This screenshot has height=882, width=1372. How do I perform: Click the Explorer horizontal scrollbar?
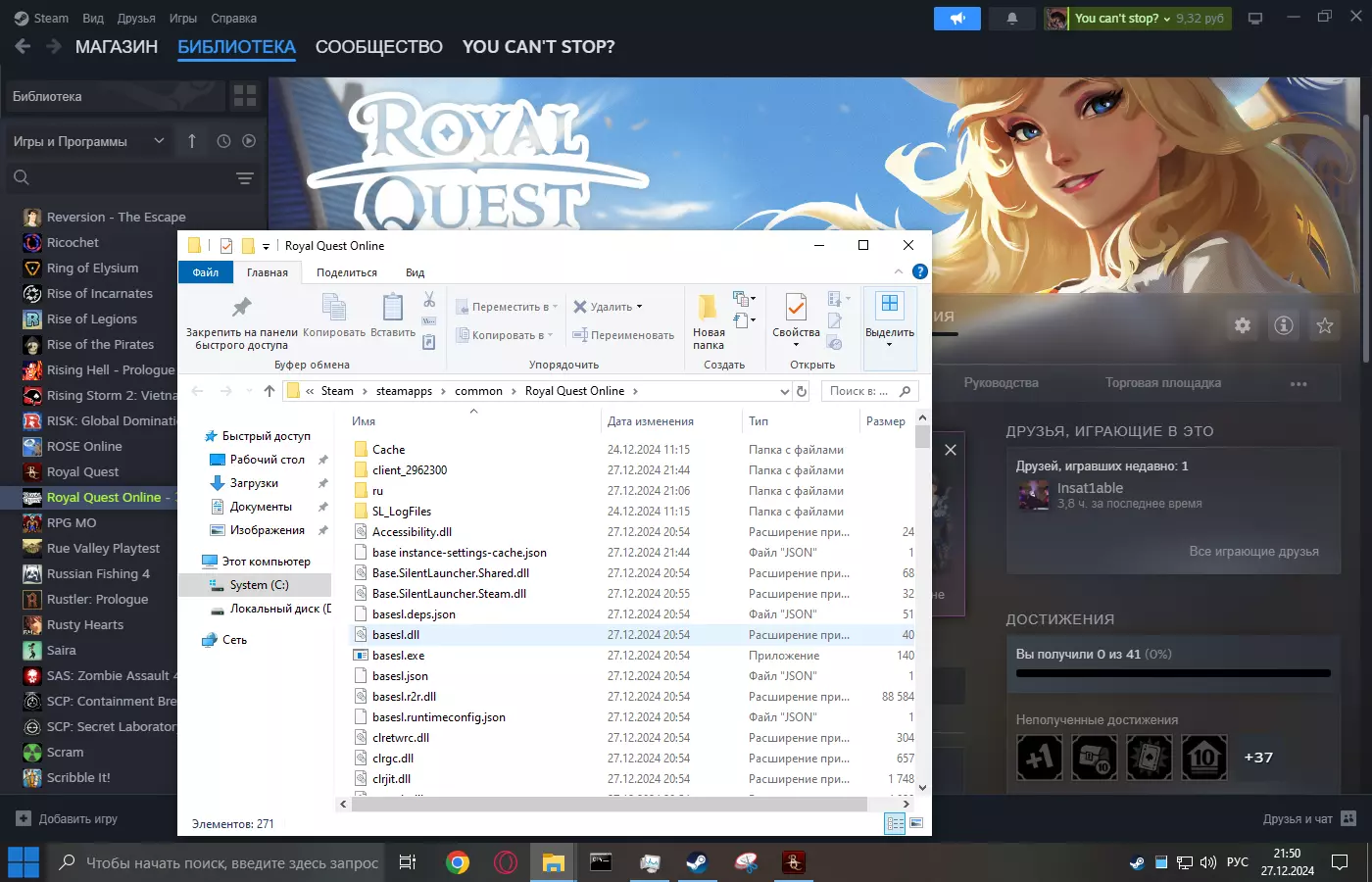pos(608,804)
